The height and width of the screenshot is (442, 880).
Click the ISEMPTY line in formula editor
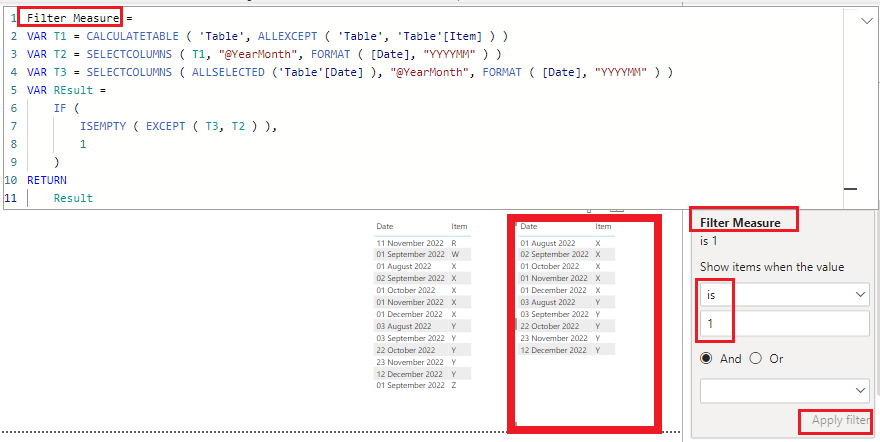coord(179,126)
